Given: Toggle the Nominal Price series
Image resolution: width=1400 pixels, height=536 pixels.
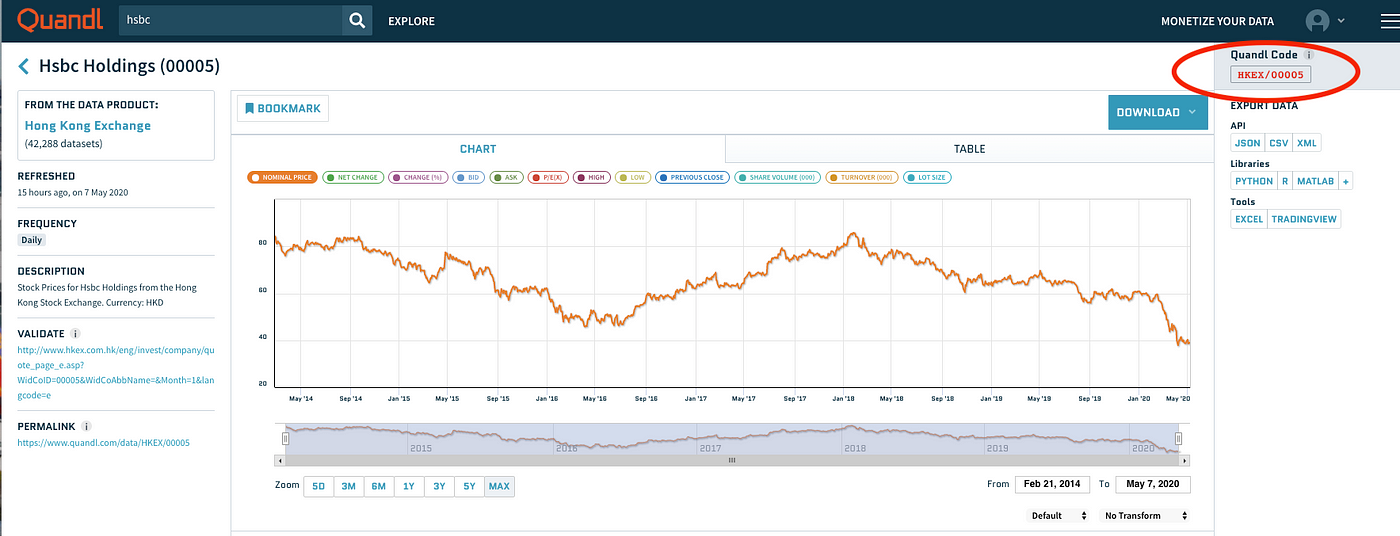Looking at the screenshot, I should (282, 177).
